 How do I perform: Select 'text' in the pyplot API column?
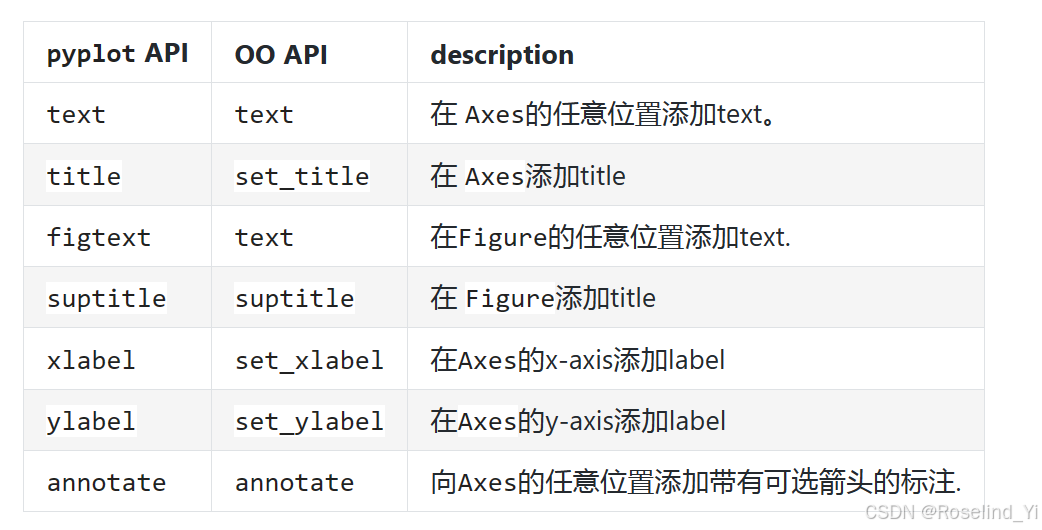76,115
